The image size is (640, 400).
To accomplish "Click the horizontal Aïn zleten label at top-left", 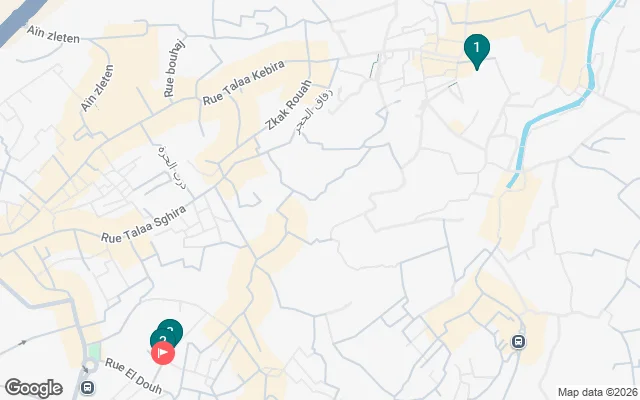I will pos(53,34).
